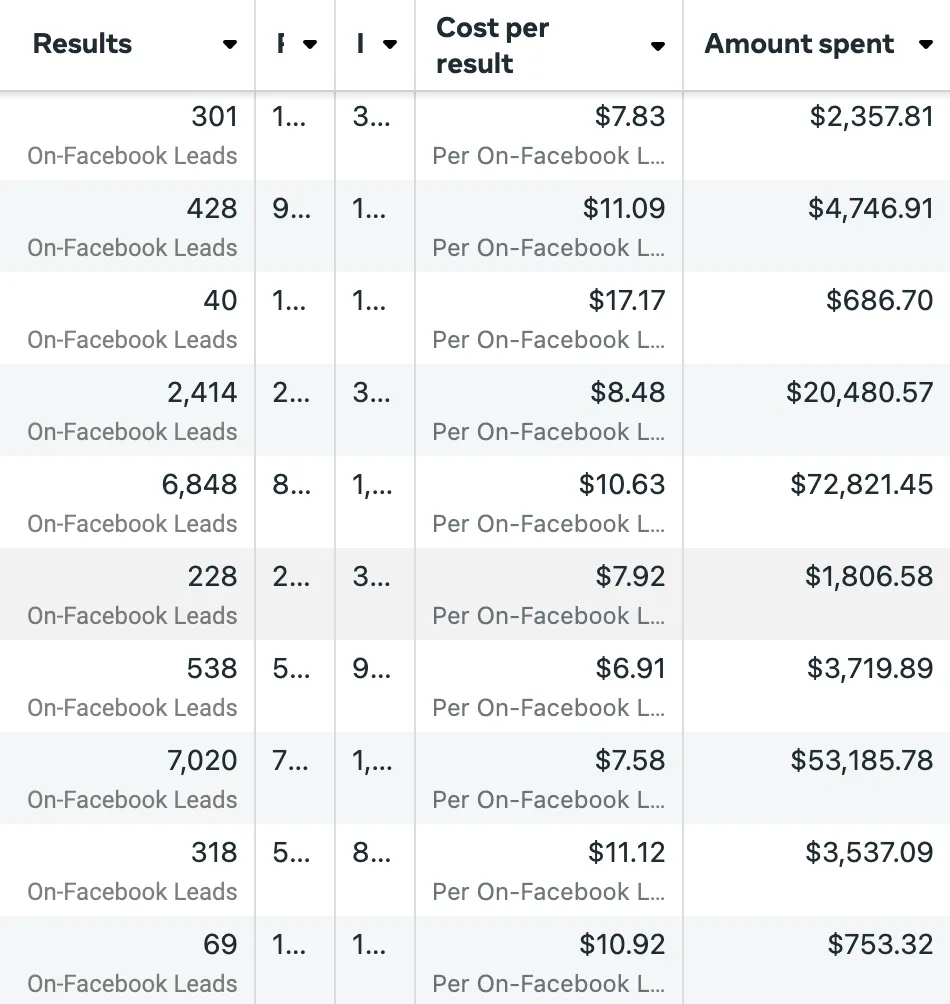Select the $753.32 amount spent cell
The image size is (950, 1004).
817,961
